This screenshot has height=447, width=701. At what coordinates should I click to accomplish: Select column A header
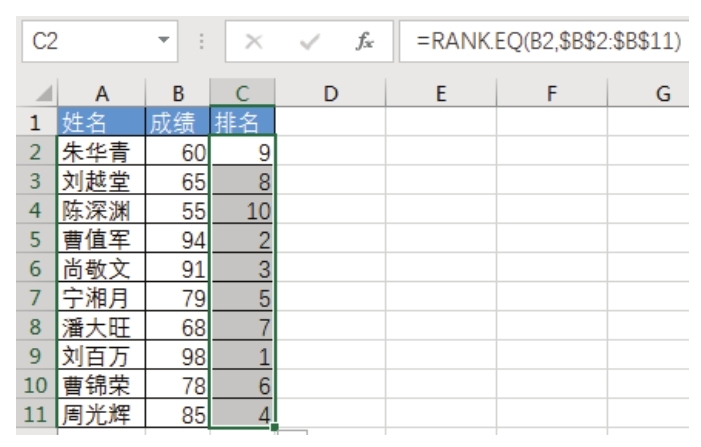tap(100, 95)
